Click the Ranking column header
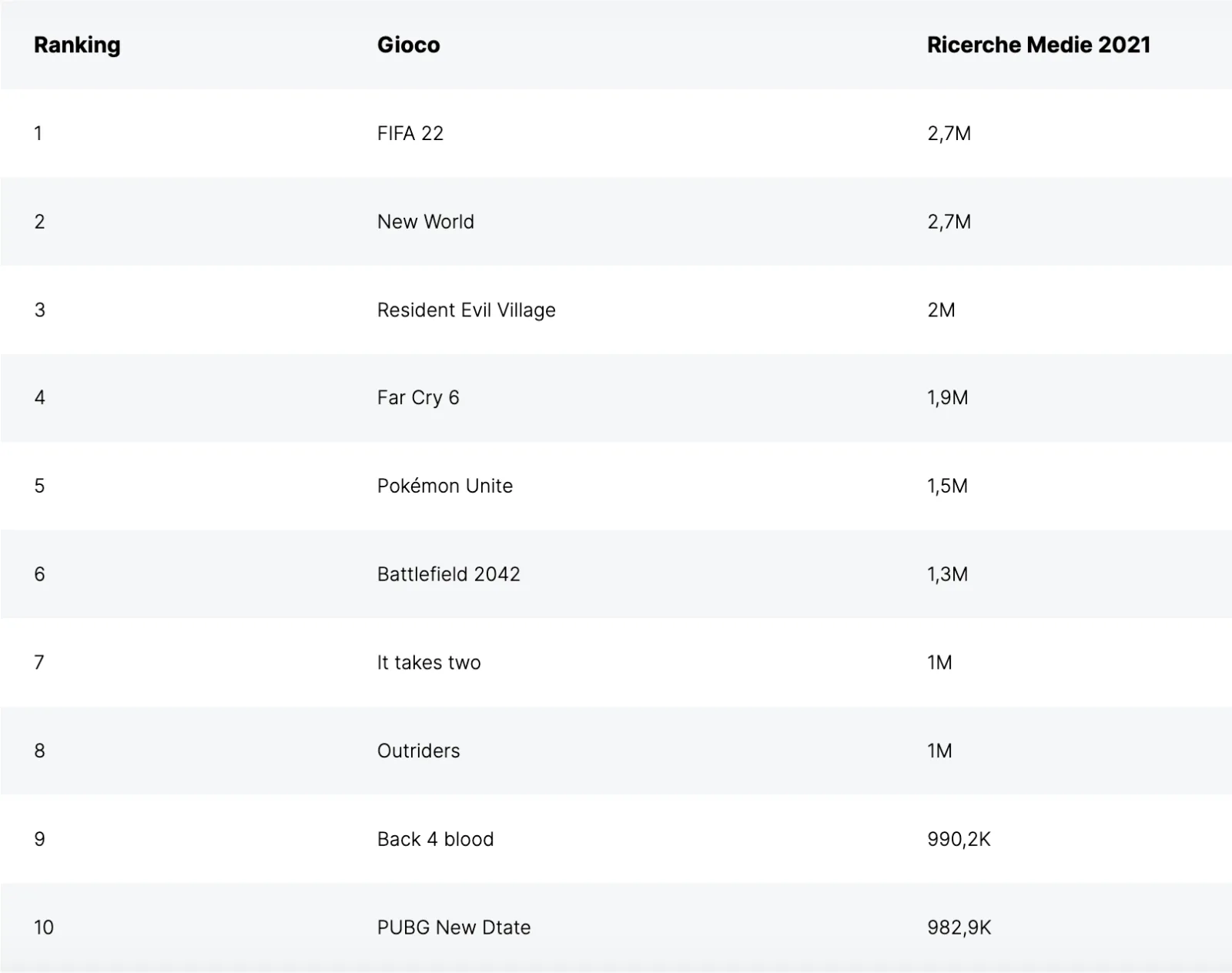 [77, 45]
